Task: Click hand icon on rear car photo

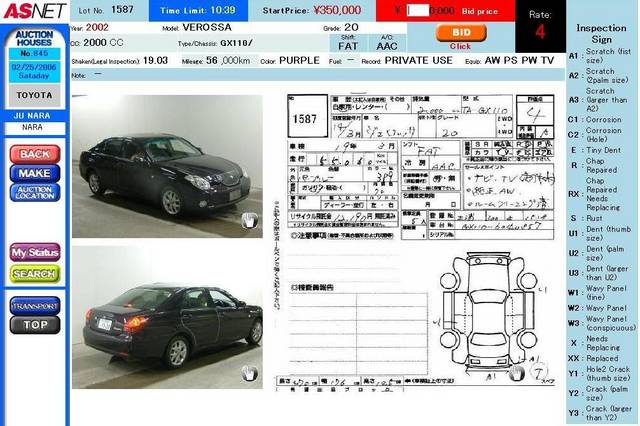Action: (249, 373)
